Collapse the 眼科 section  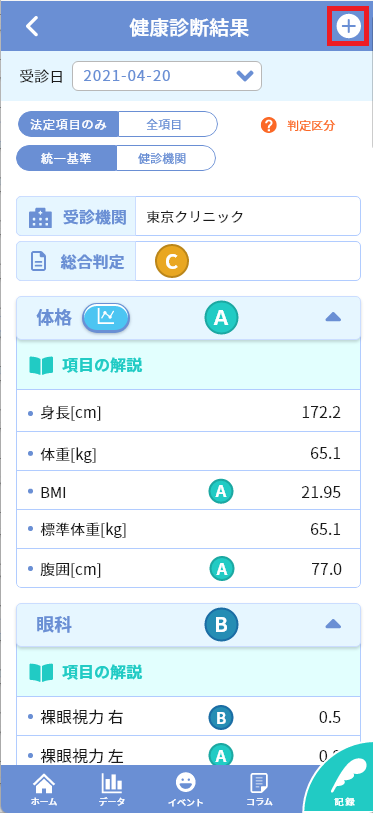pyautogui.click(x=333, y=624)
